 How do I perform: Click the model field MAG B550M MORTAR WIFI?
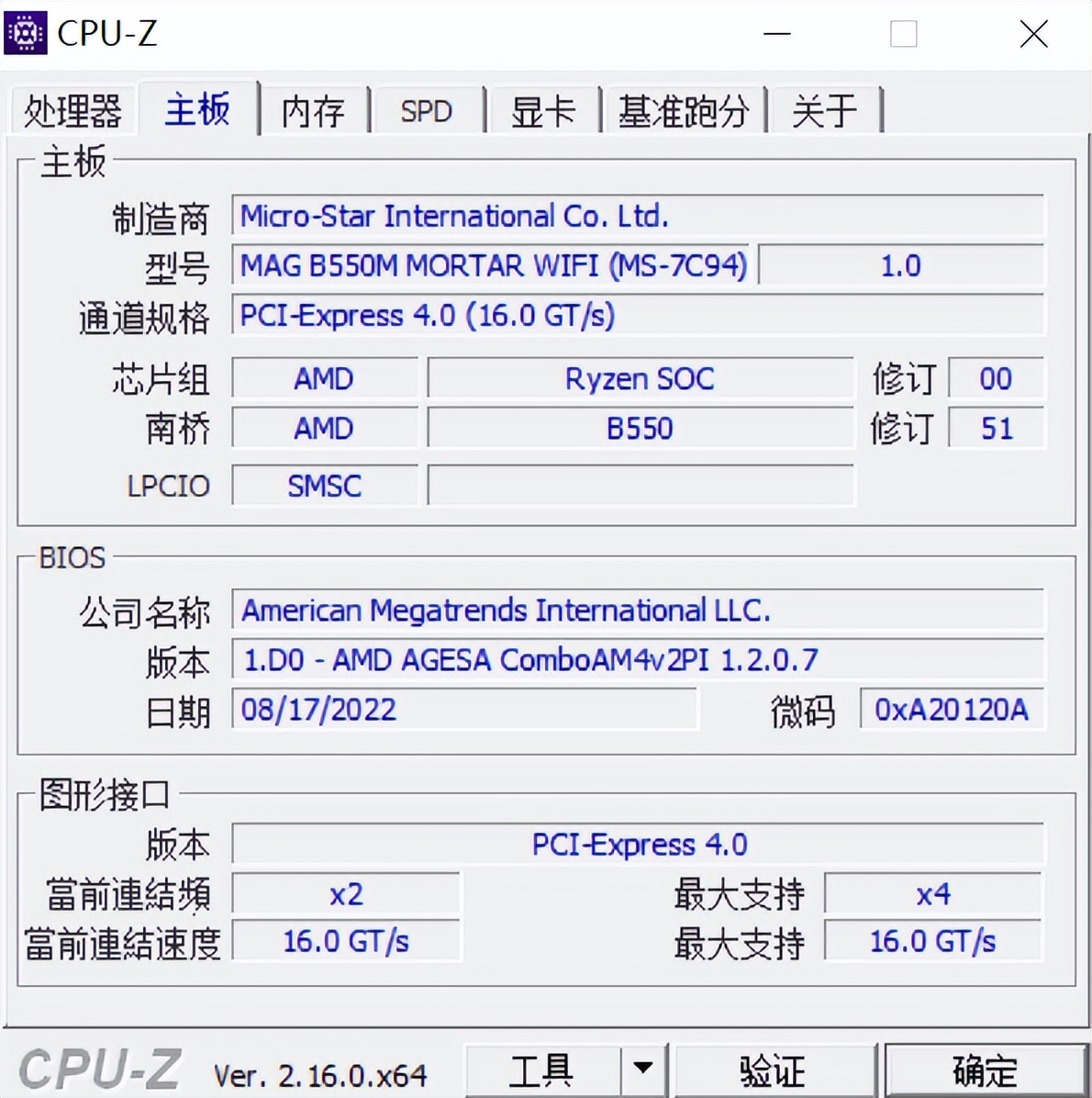point(491,266)
